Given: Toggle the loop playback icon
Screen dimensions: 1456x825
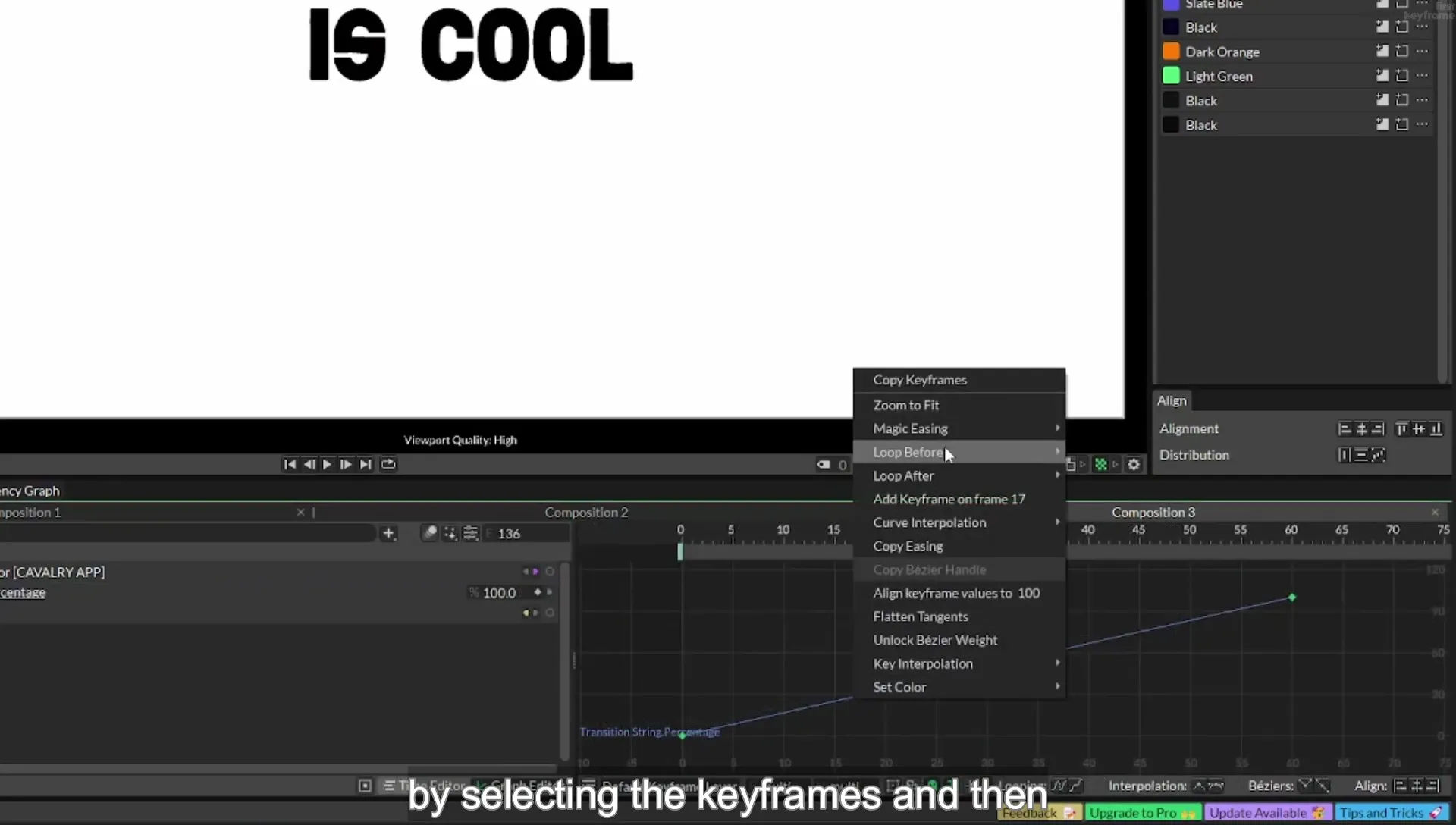Looking at the screenshot, I should tap(388, 464).
